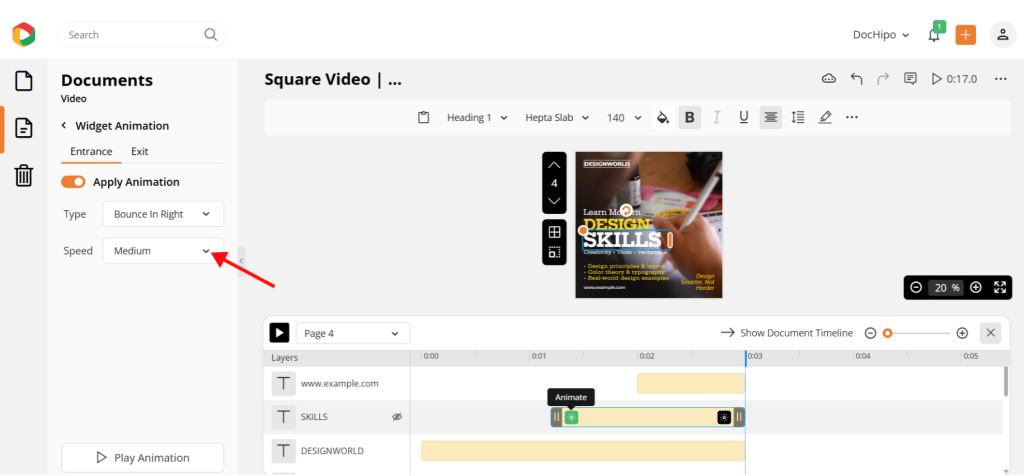
Task: Toggle underline formatting
Action: 743,118
